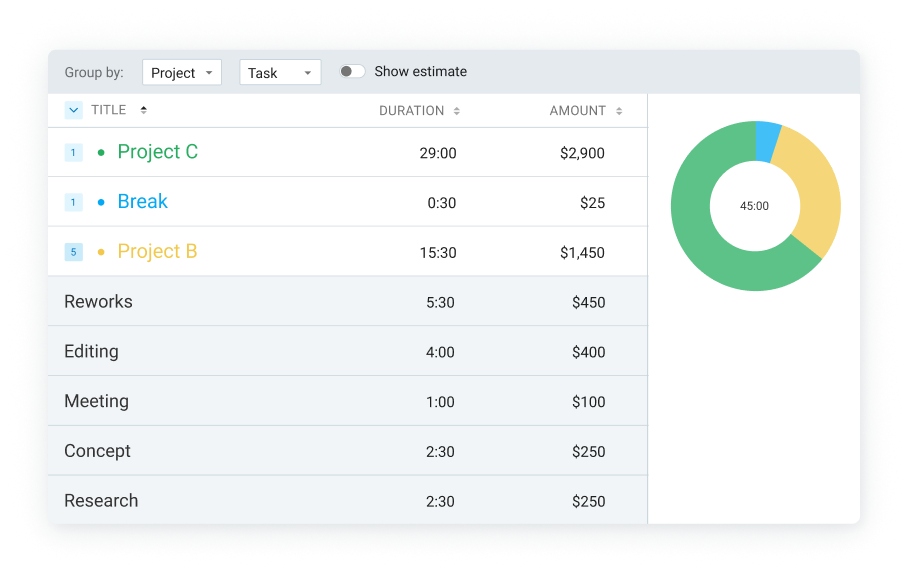Sort by the AMOUNT column arrows
908x571 pixels.
pyautogui.click(x=619, y=111)
